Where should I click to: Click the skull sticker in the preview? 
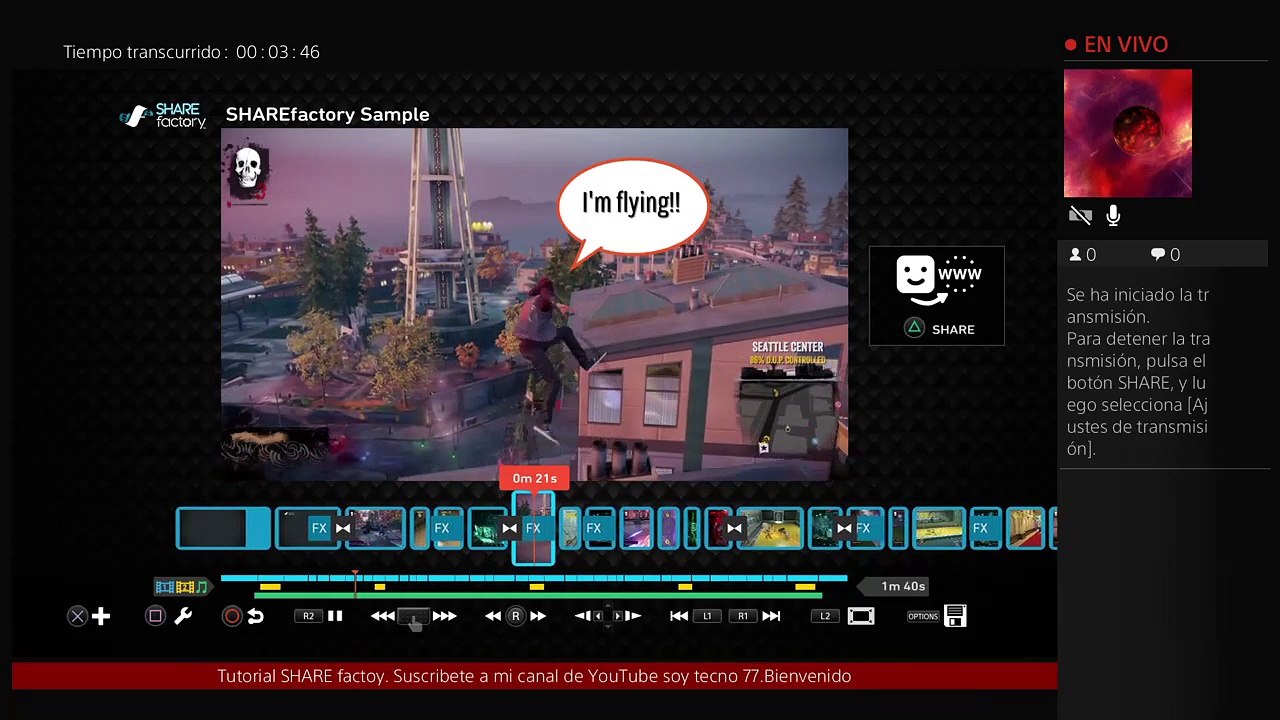pyautogui.click(x=248, y=170)
